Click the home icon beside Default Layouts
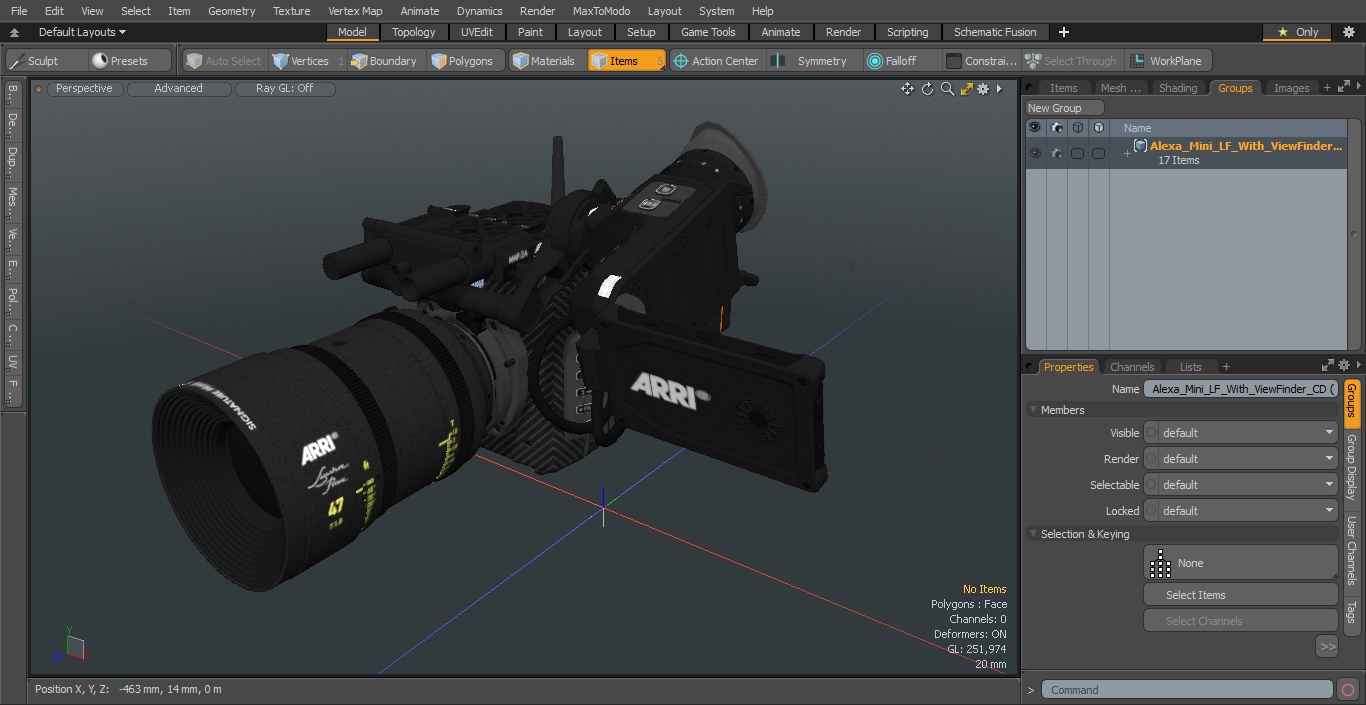The height and width of the screenshot is (705, 1366). tap(16, 32)
